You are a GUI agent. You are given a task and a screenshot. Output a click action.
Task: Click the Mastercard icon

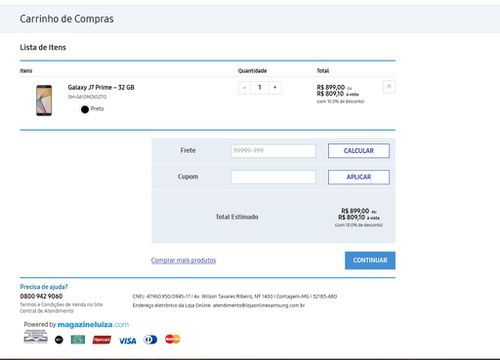[x=172, y=339]
